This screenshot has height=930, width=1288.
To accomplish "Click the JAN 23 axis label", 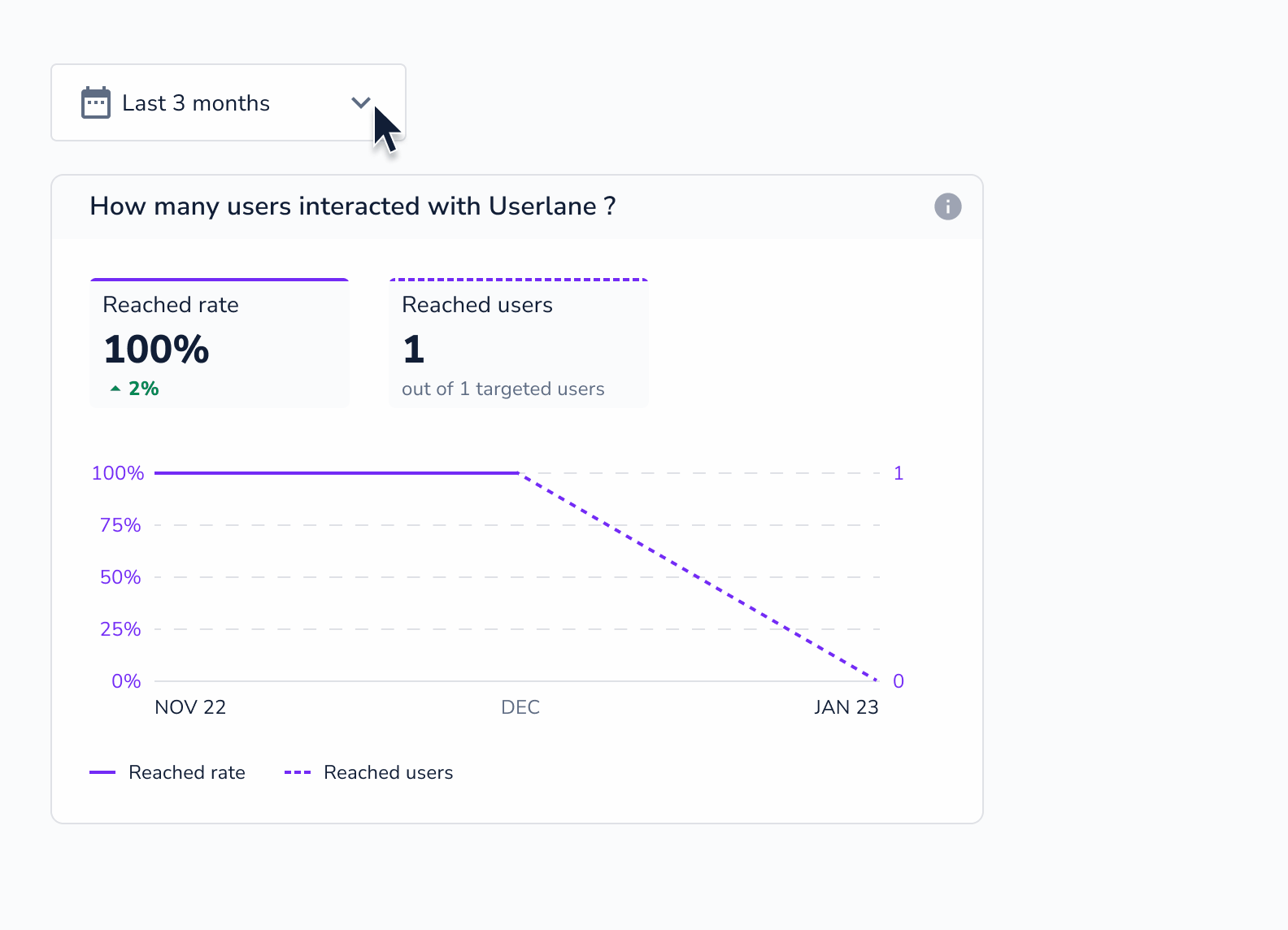I will pos(846,707).
